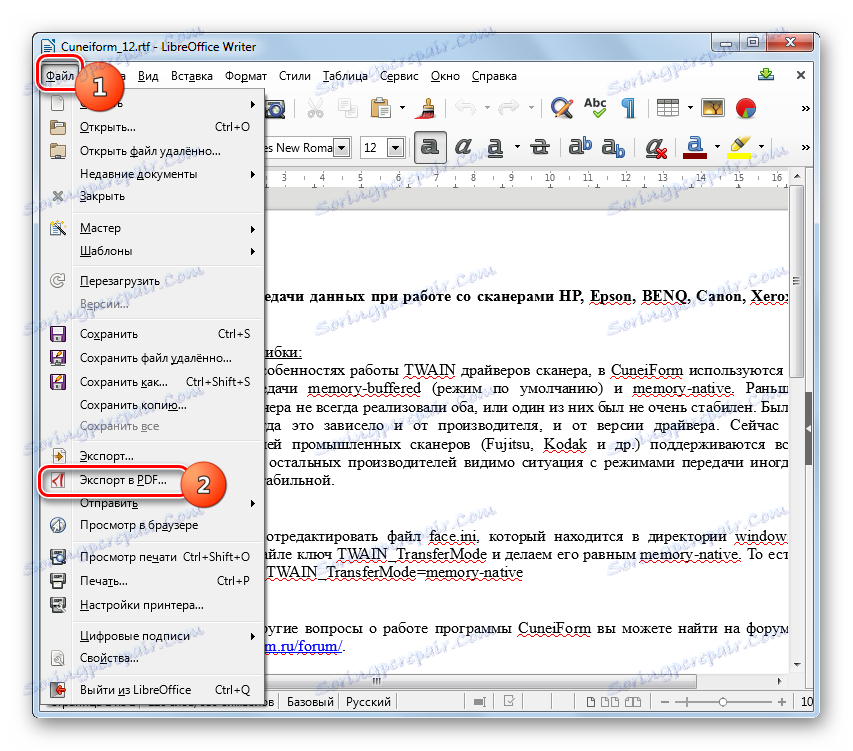Open the Paste options dropdown arrow
The height and width of the screenshot is (751, 853).
[x=403, y=108]
